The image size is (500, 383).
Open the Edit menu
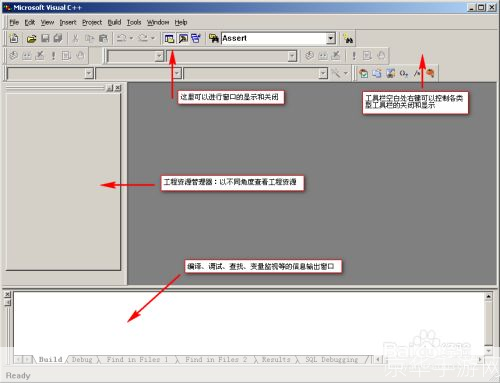(x=30, y=22)
